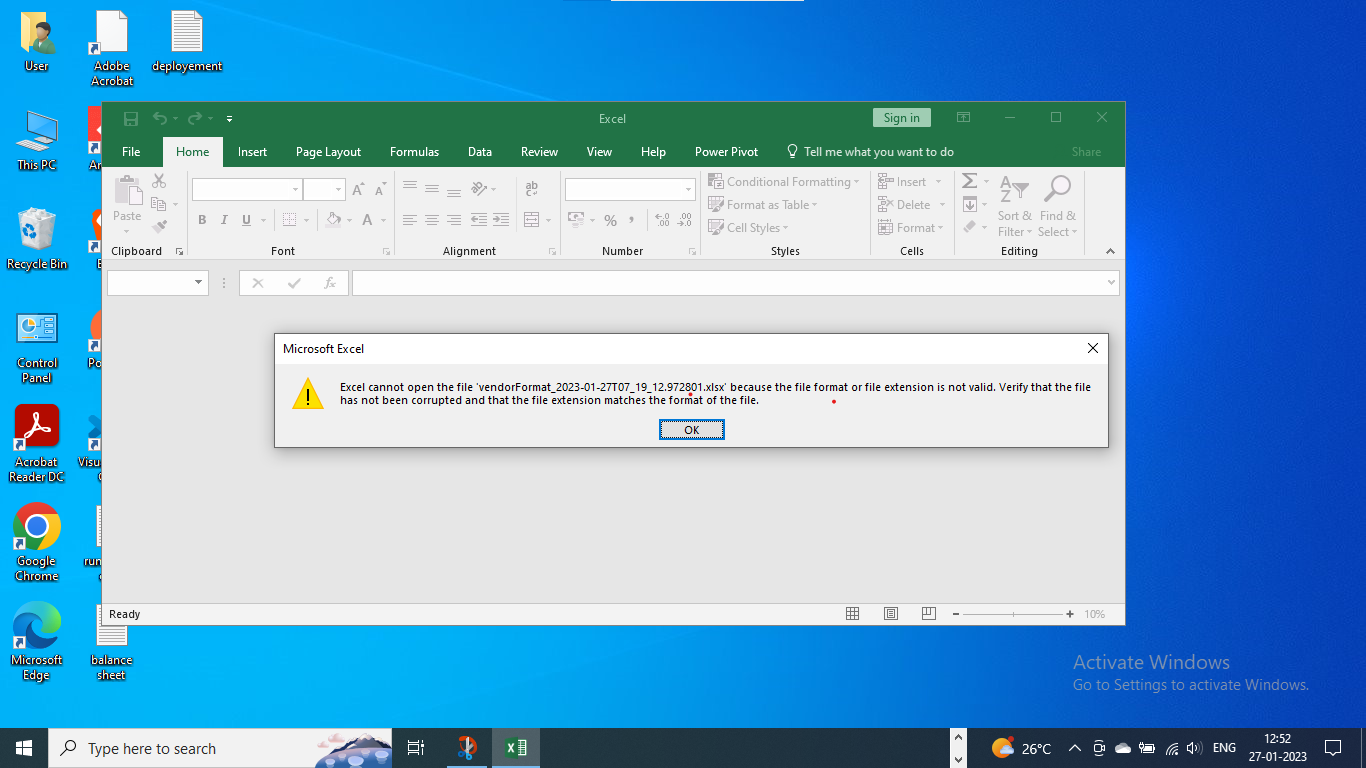Screen dimensions: 1366x768
Task: Open the File menu
Action: (131, 152)
